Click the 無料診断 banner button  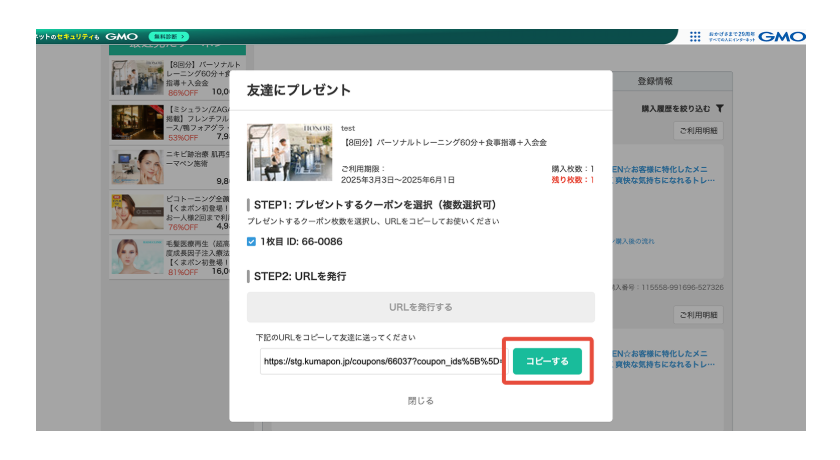click(168, 36)
